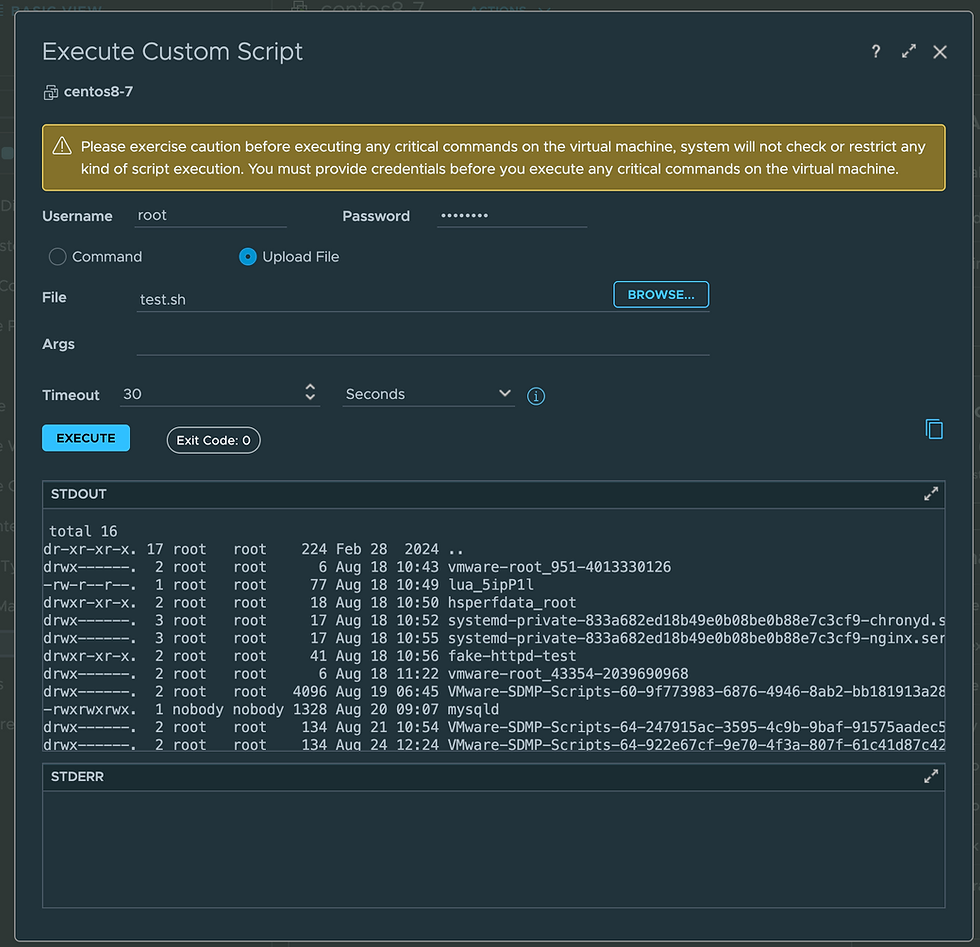Expand the dialog using resize arrows icon
Viewport: 980px width, 947px height.
(x=908, y=52)
